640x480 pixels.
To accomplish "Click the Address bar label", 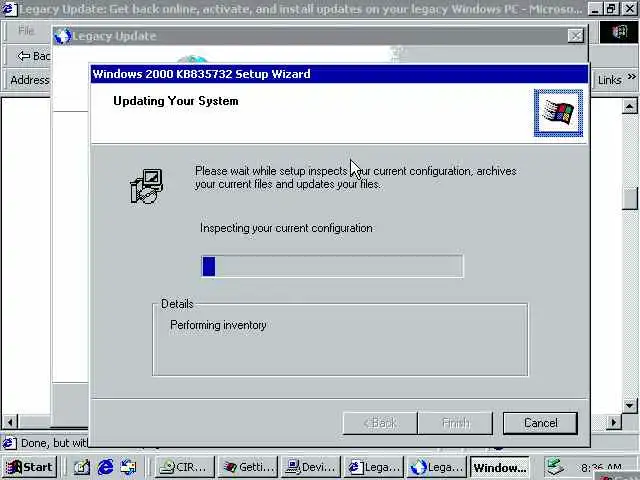I will 29,80.
